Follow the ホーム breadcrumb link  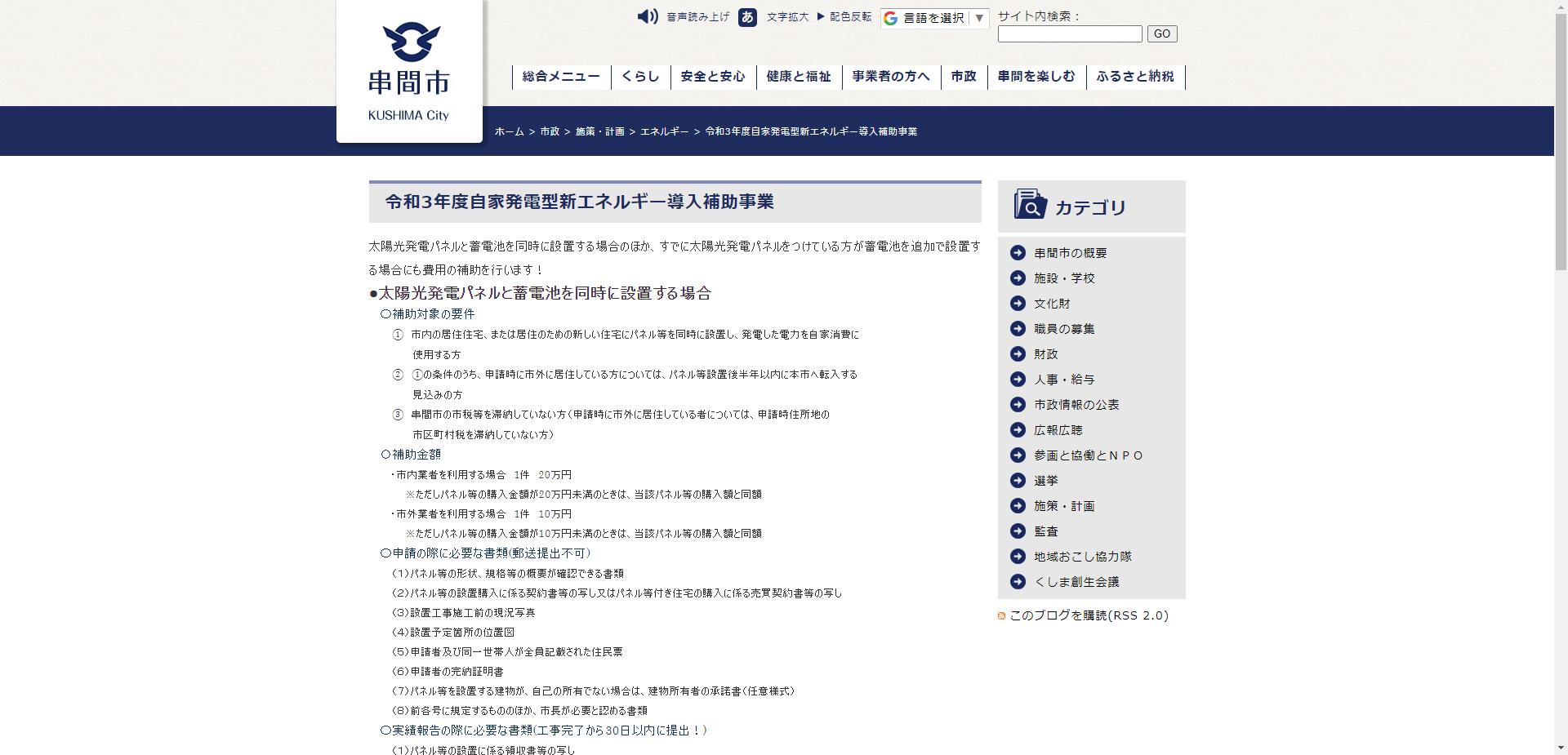click(510, 131)
